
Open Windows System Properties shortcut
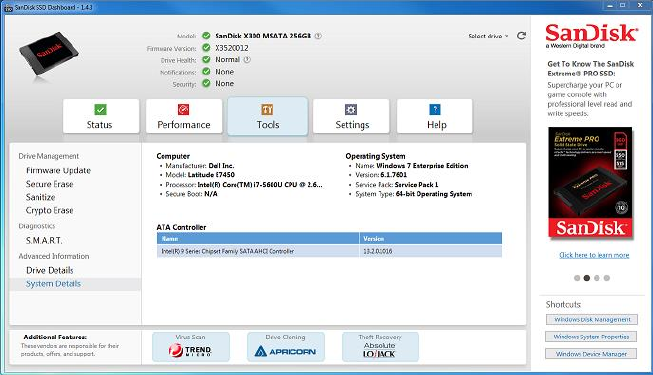coord(591,337)
